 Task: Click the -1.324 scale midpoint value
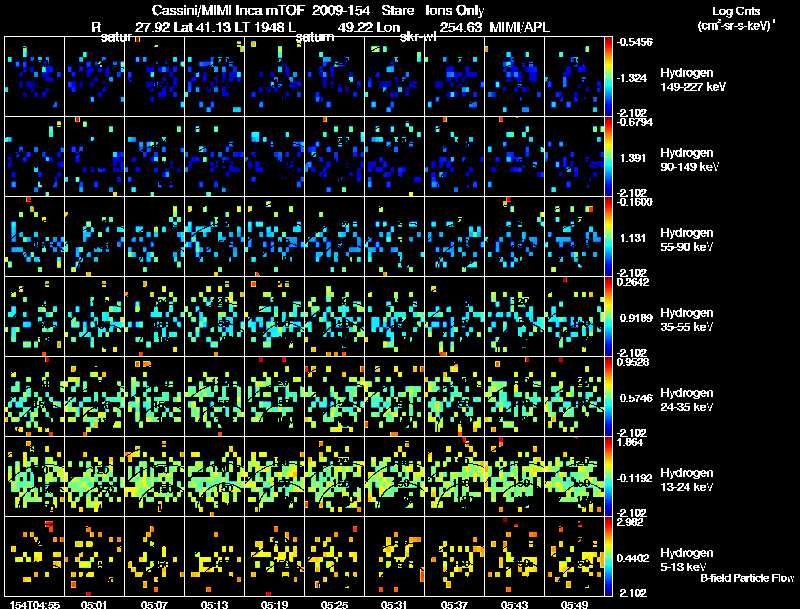tap(632, 78)
